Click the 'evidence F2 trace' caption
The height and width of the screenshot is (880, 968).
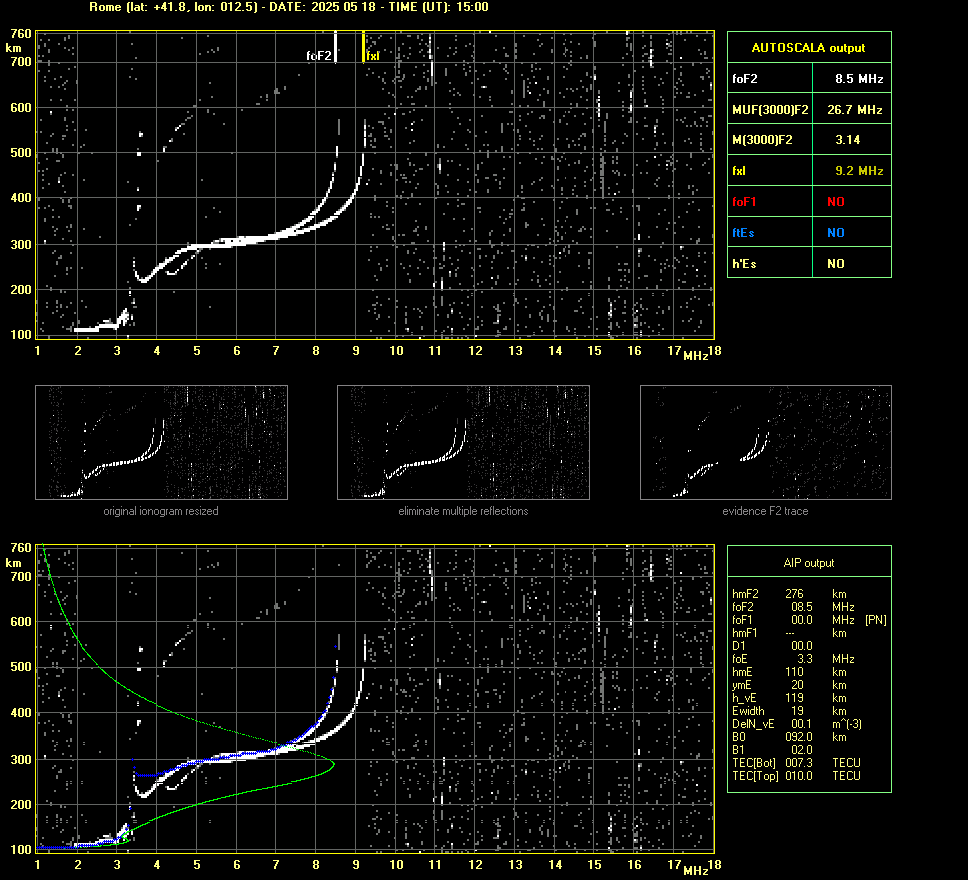(765, 511)
